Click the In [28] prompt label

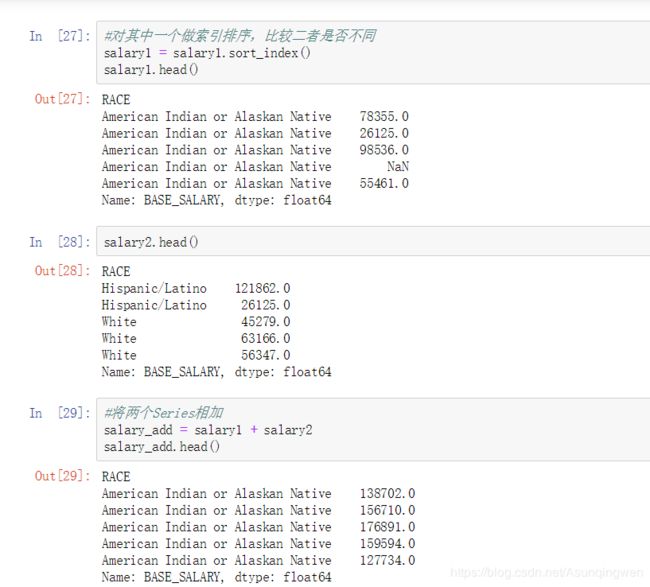coord(60,242)
